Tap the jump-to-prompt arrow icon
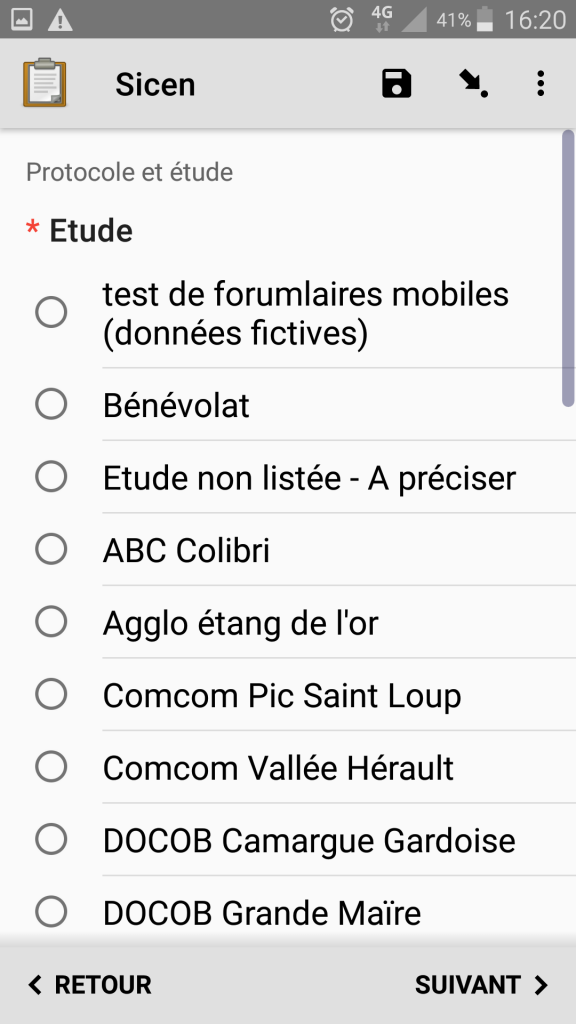Viewport: 576px width, 1024px height. [x=473, y=84]
